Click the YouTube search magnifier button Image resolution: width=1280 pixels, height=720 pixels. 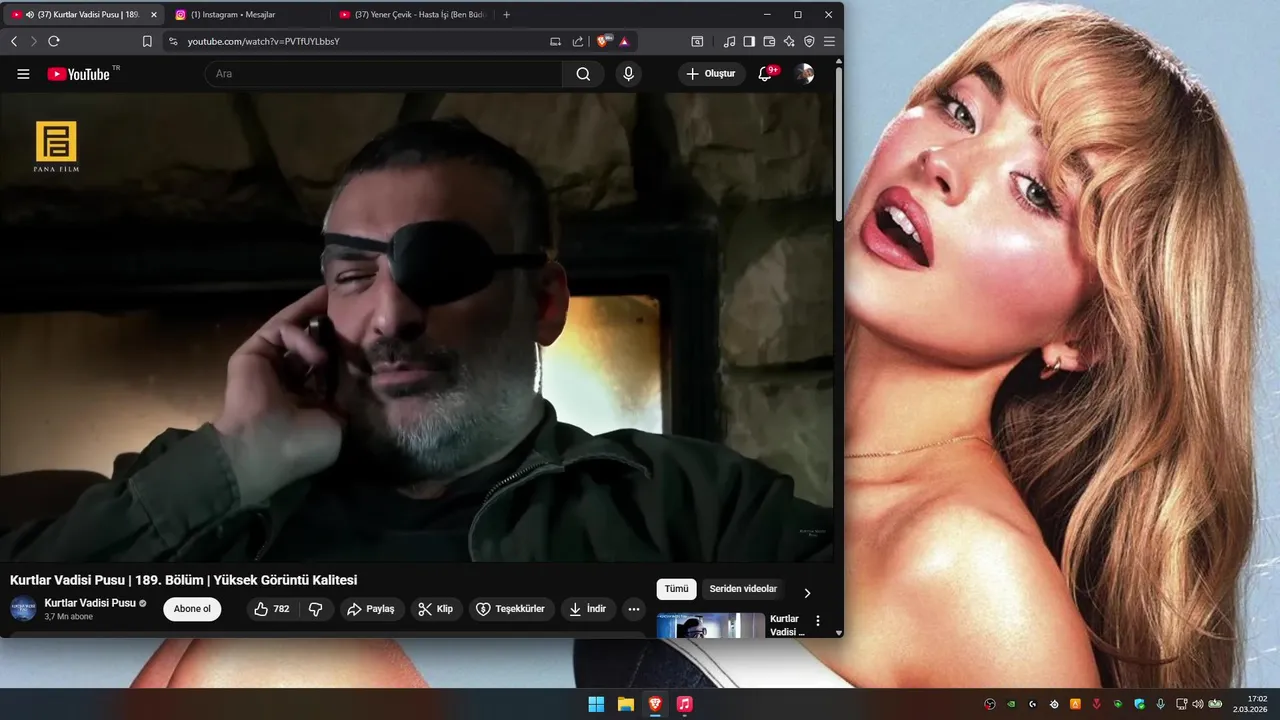583,74
